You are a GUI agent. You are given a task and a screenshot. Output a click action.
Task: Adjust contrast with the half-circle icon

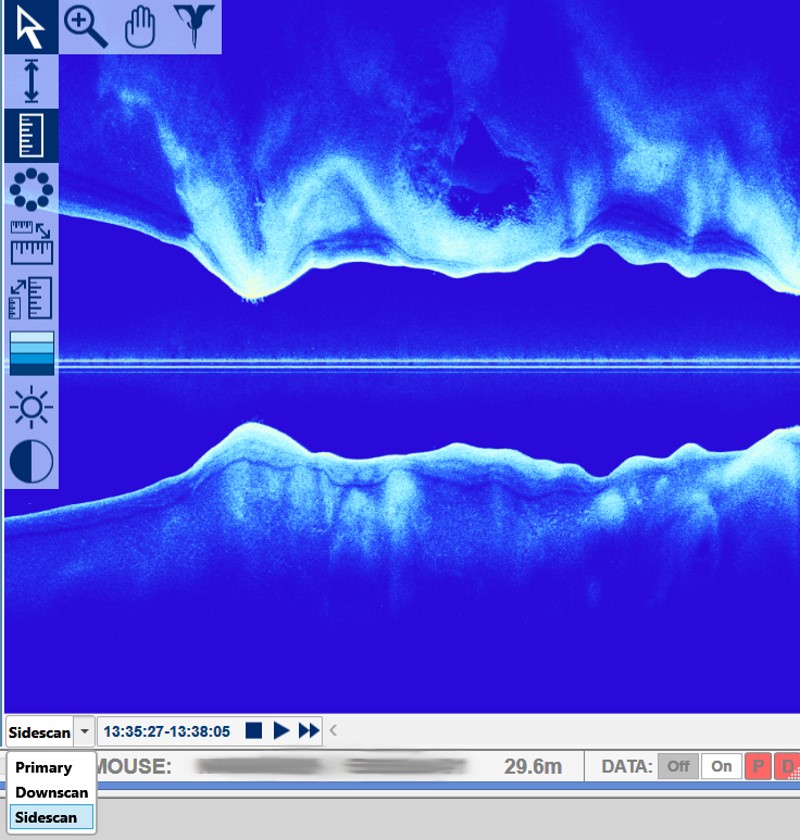tap(30, 462)
